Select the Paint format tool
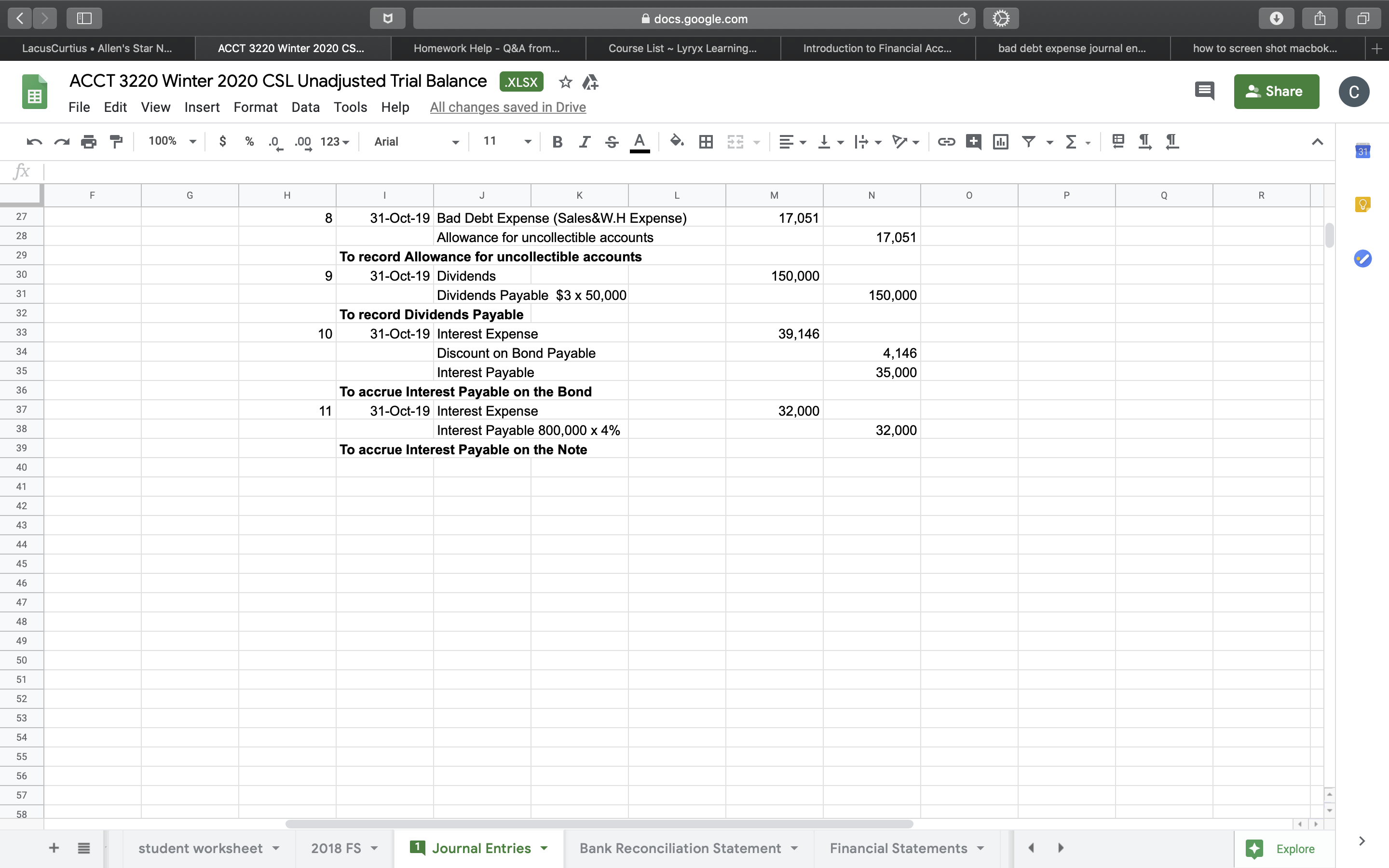Image resolution: width=1389 pixels, height=868 pixels. click(x=117, y=142)
